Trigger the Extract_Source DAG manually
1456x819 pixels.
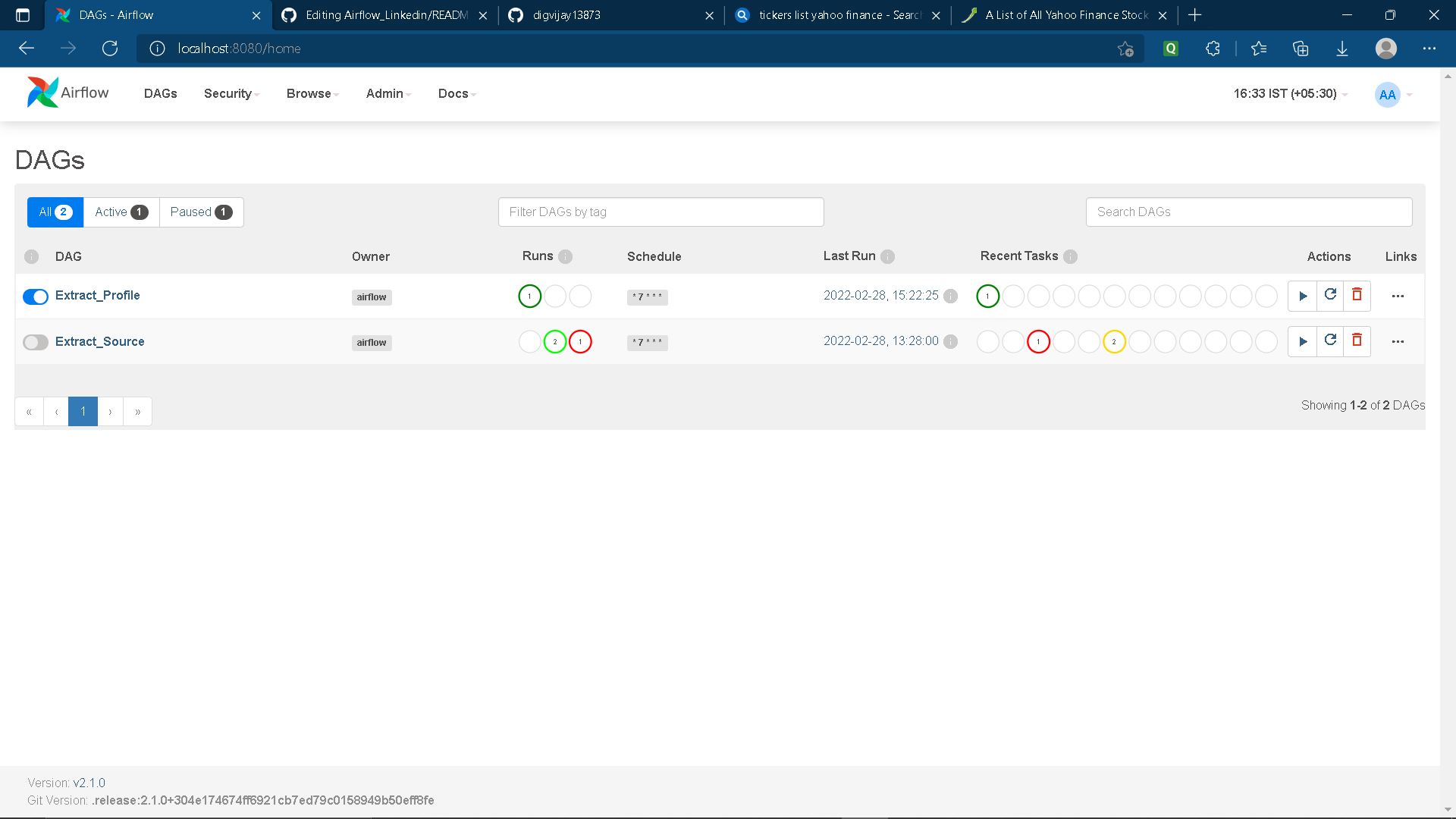(1303, 341)
